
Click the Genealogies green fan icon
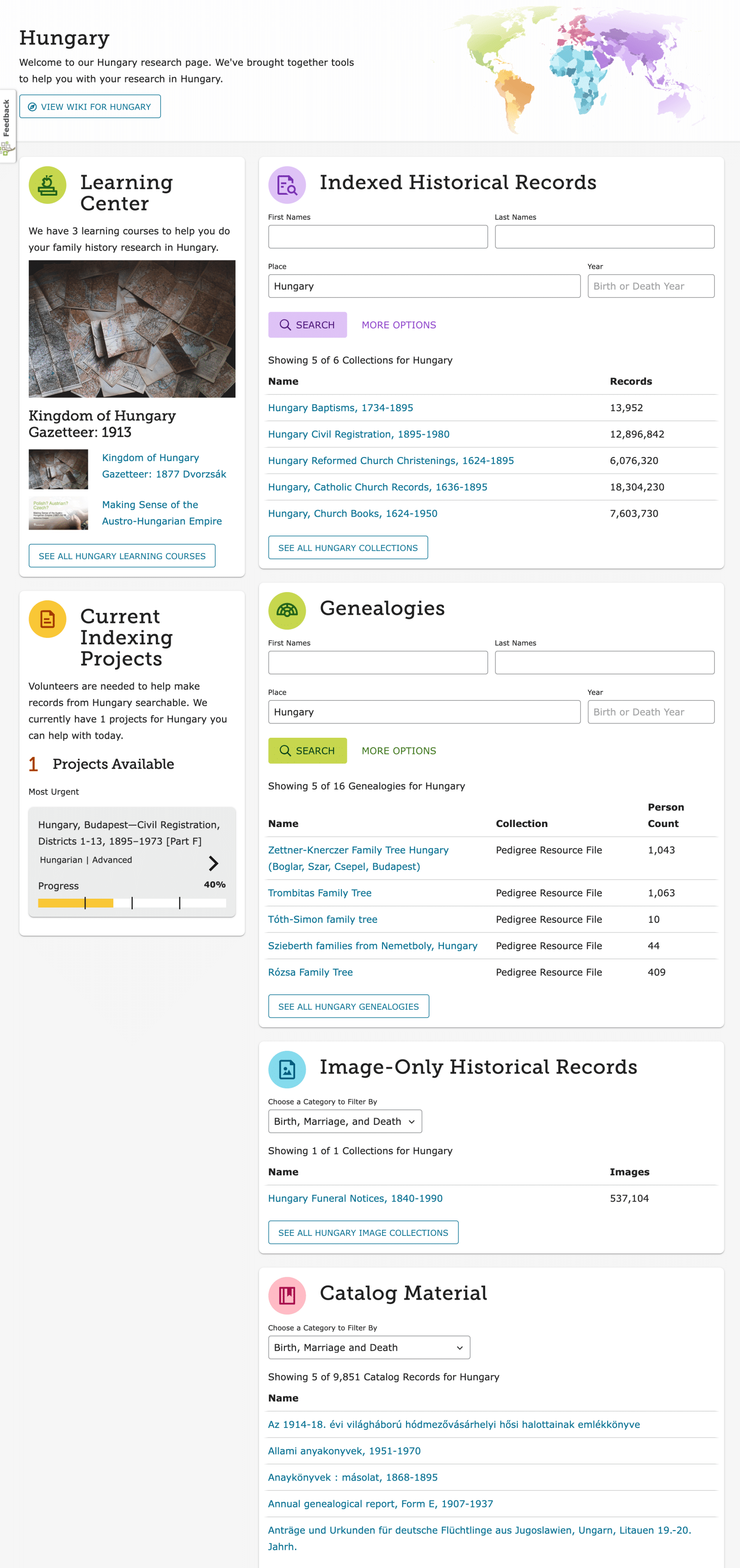(x=287, y=611)
